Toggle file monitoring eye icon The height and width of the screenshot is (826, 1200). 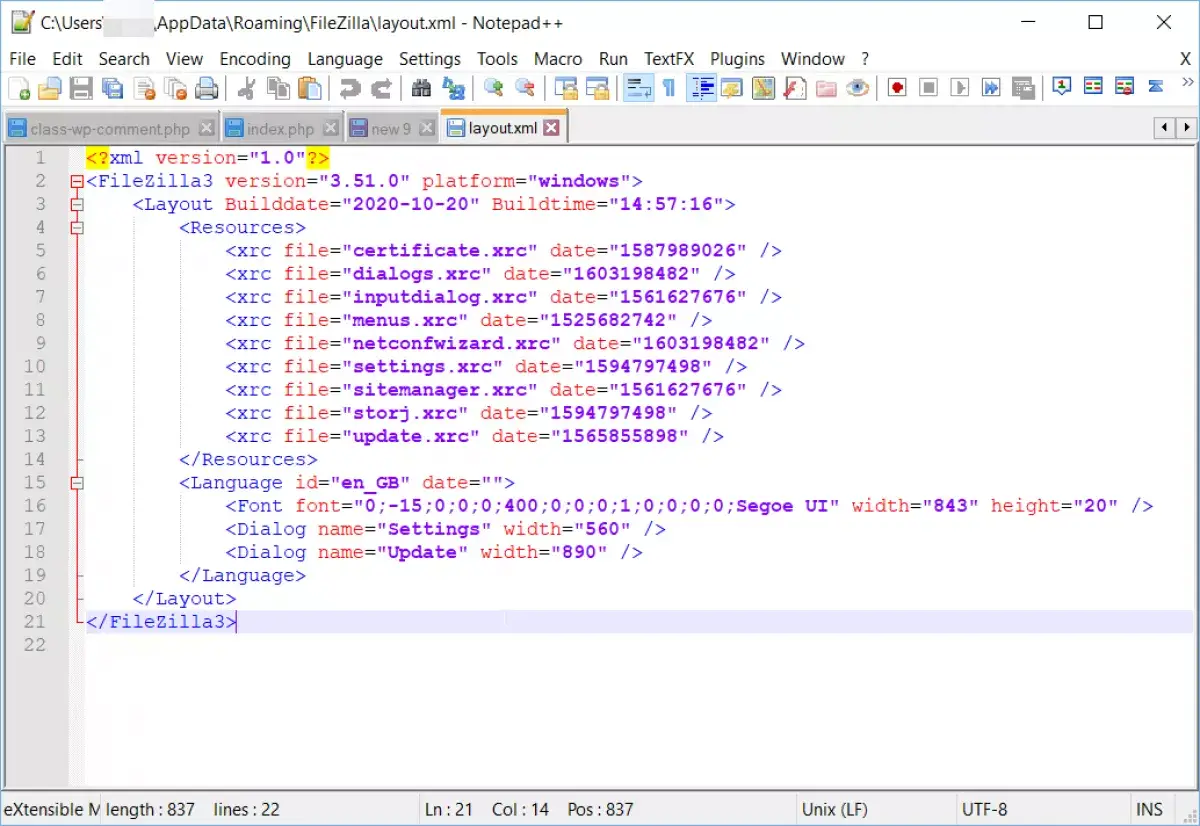pos(857,88)
